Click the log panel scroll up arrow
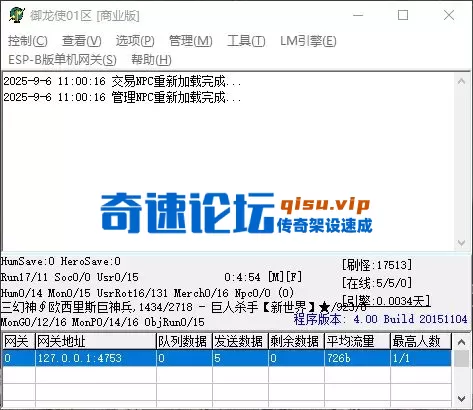 (461, 81)
